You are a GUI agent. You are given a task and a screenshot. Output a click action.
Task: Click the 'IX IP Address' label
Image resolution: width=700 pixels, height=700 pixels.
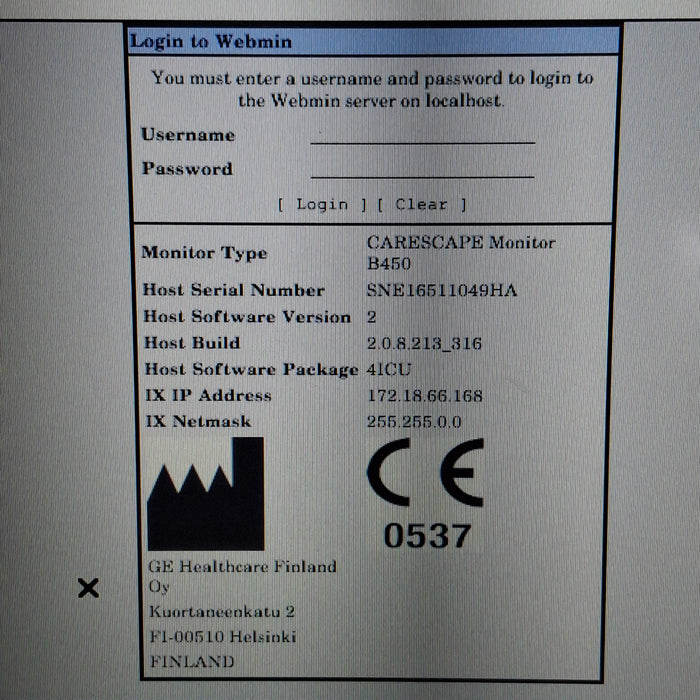[208, 395]
